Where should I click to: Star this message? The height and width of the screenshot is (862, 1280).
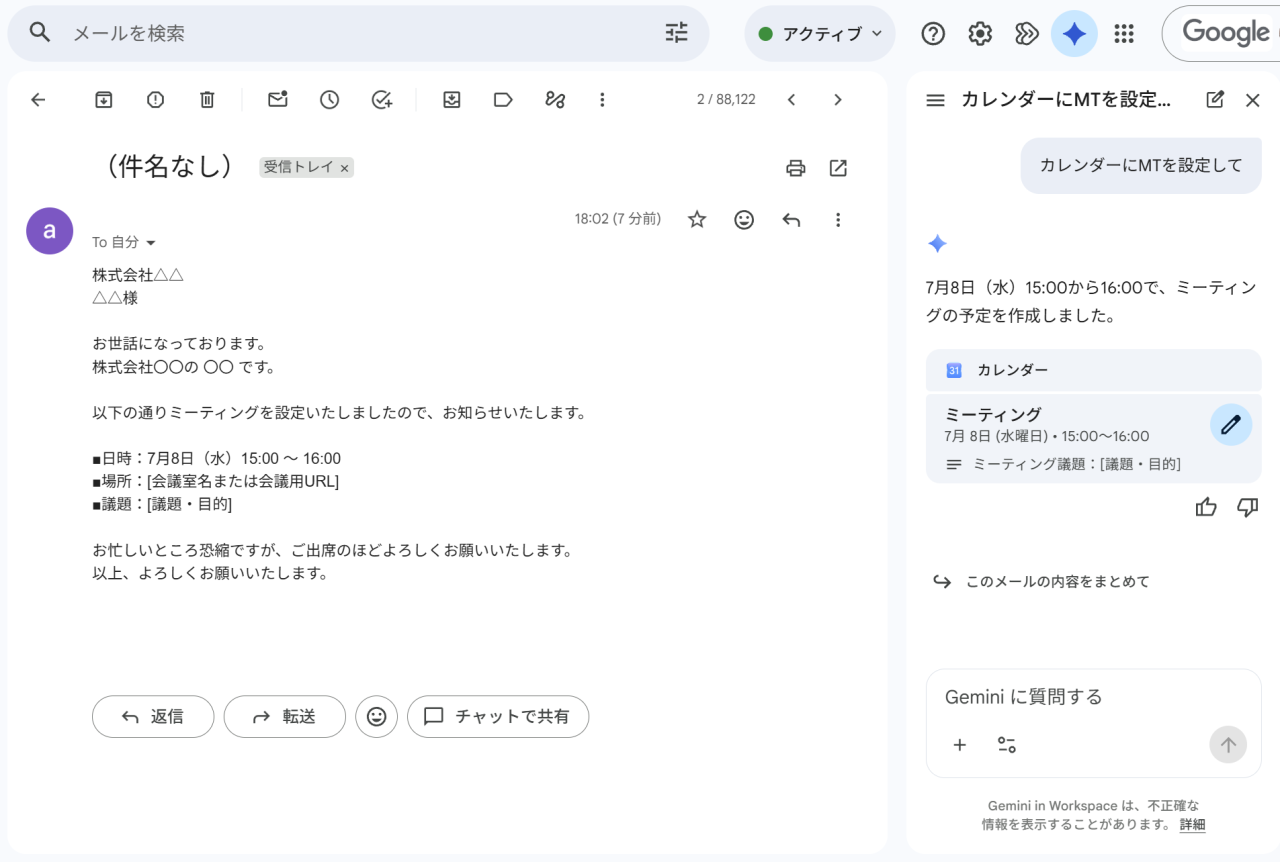point(697,219)
